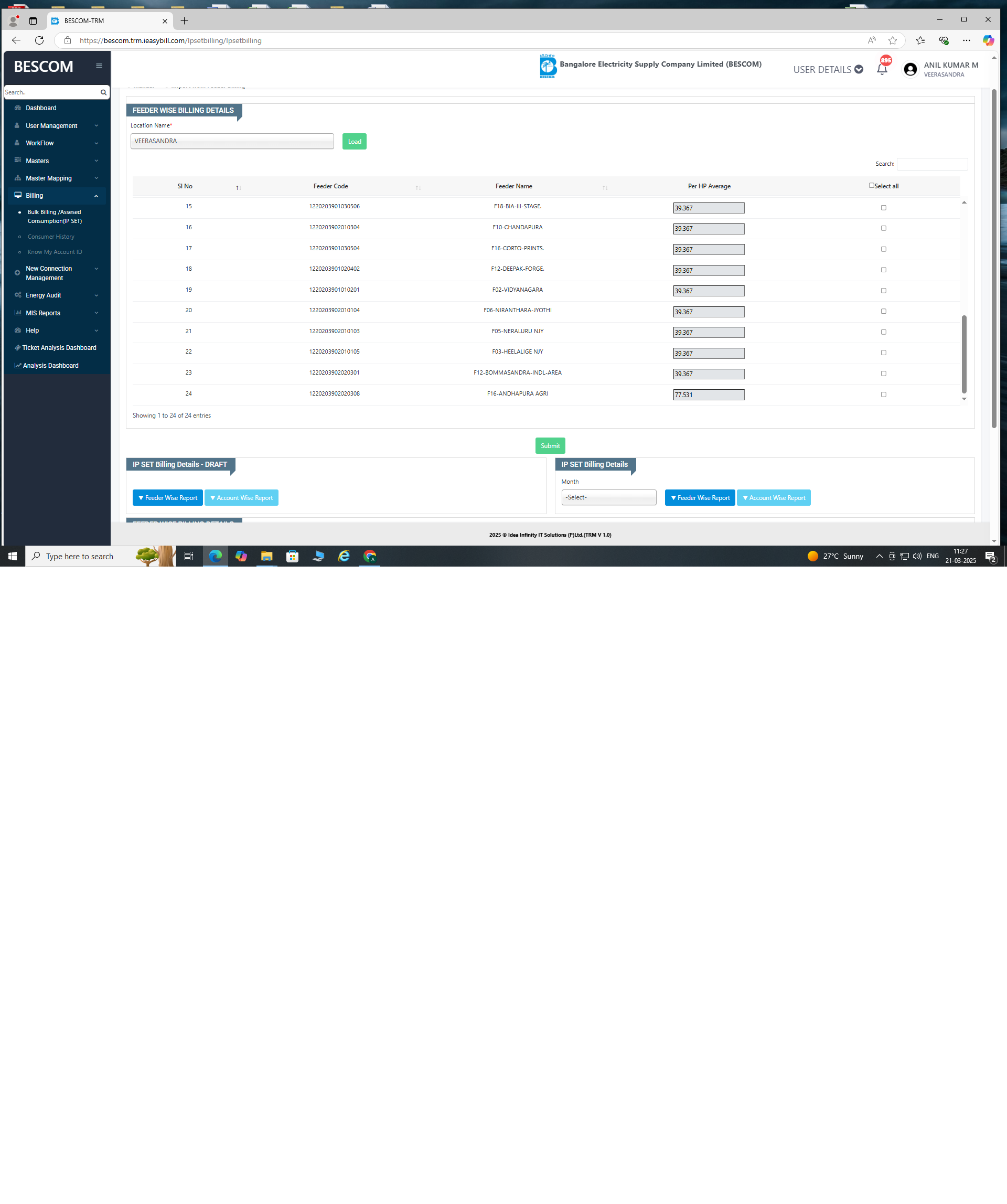Open new browser tab plus icon
This screenshot has width=1007, height=1204.
[184, 20]
